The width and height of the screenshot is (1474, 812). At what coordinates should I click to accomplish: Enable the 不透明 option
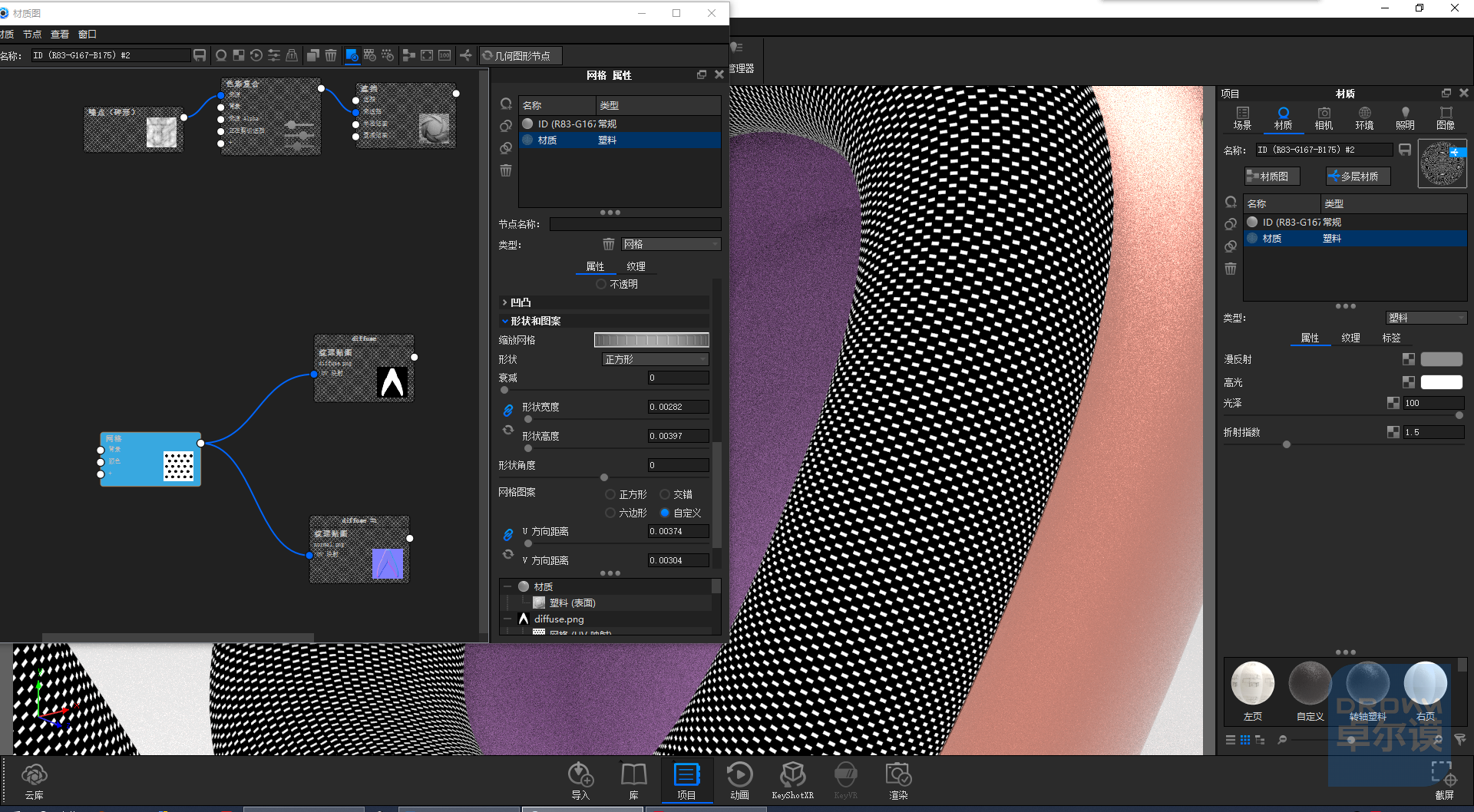click(x=601, y=284)
